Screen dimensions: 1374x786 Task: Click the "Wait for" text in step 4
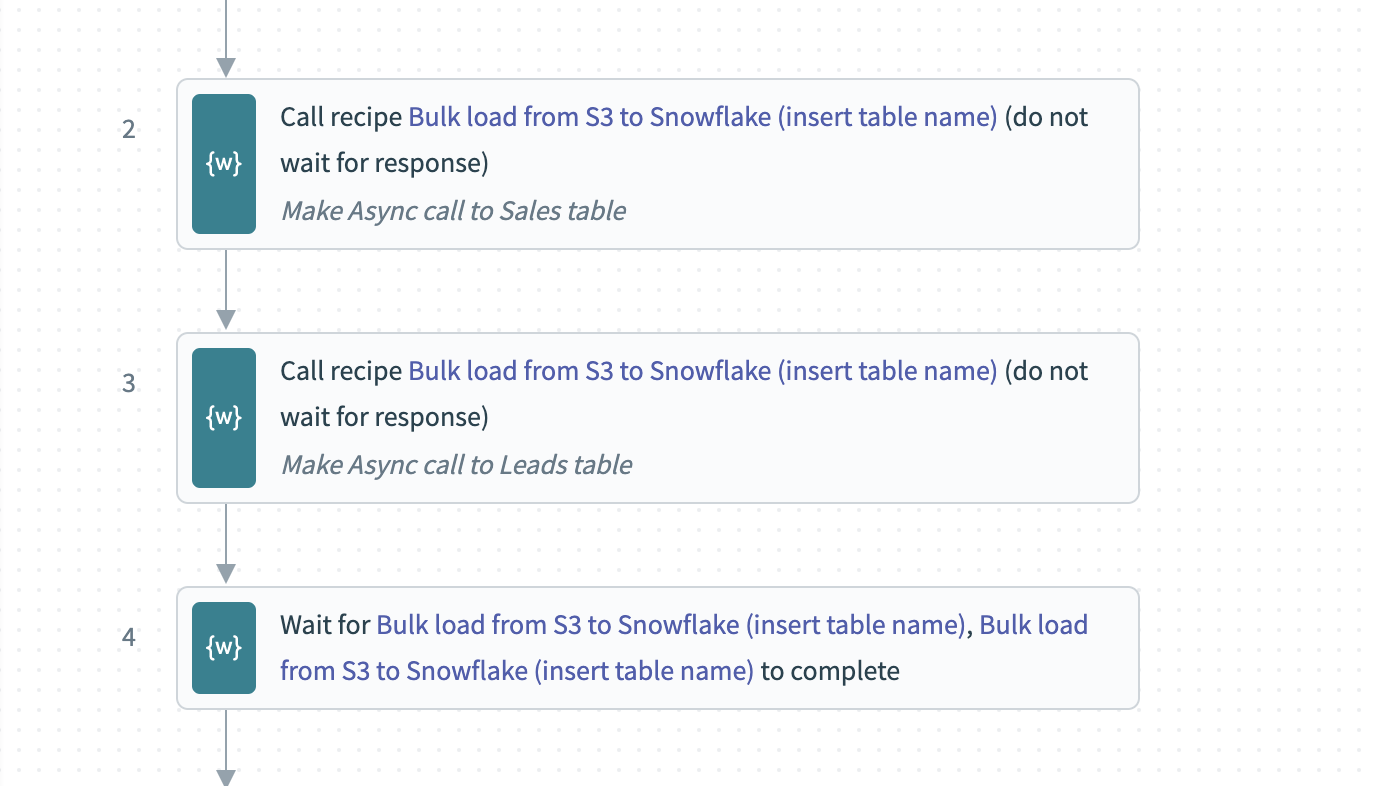click(x=325, y=625)
